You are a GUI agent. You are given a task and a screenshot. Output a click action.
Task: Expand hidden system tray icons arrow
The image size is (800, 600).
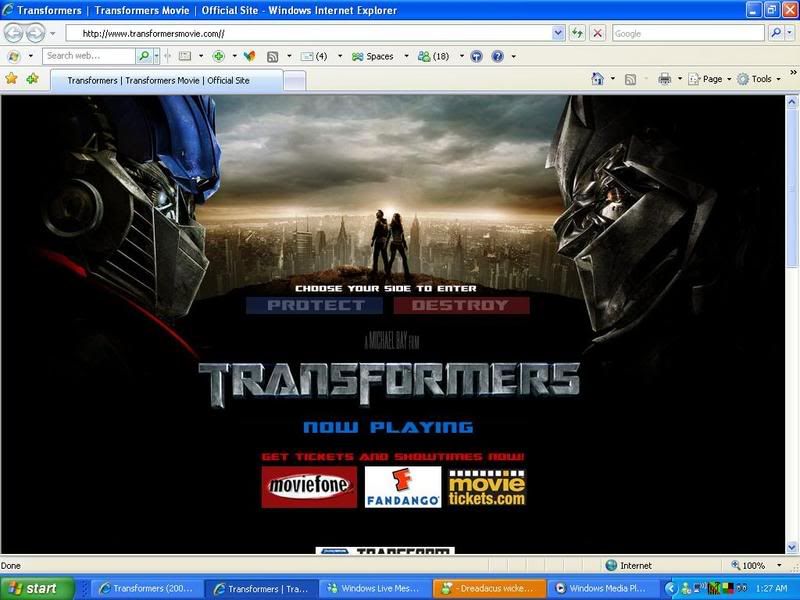pos(671,588)
